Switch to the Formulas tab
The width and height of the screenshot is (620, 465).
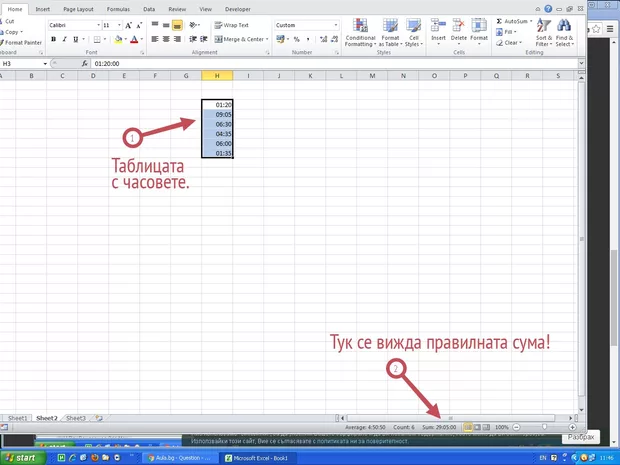(x=118, y=9)
